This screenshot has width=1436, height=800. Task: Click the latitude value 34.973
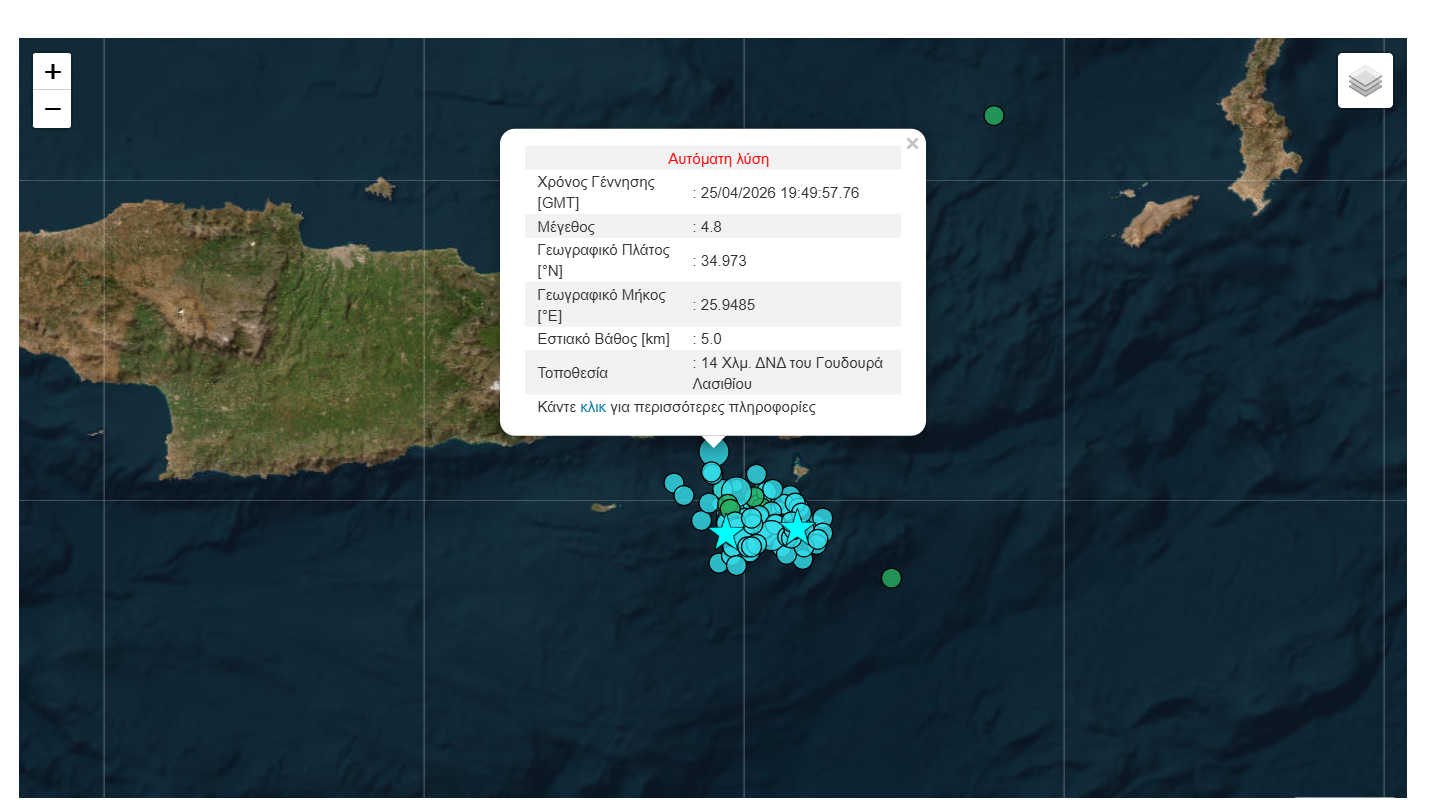pyautogui.click(x=725, y=260)
